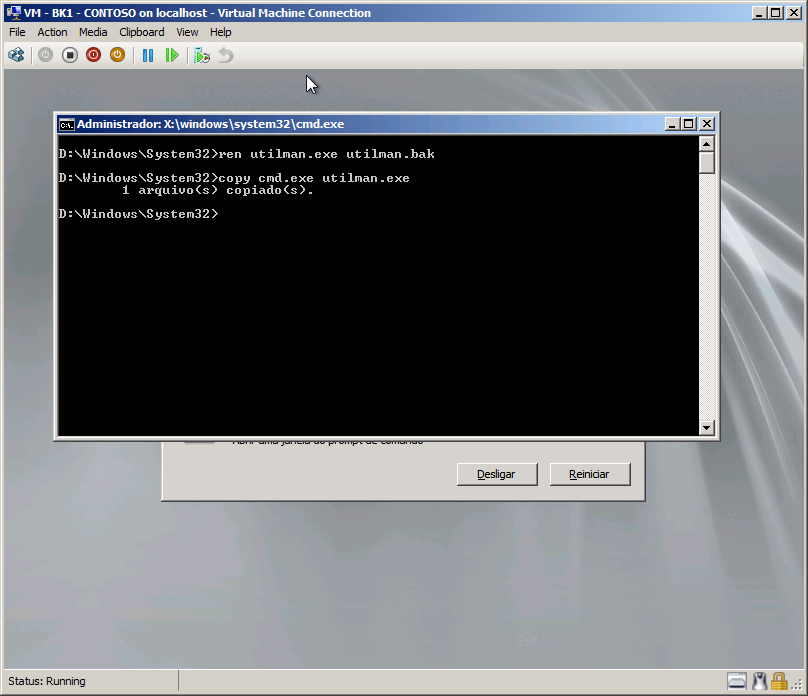
Task: Click the Revert undo arrow icon
Action: click(226, 55)
